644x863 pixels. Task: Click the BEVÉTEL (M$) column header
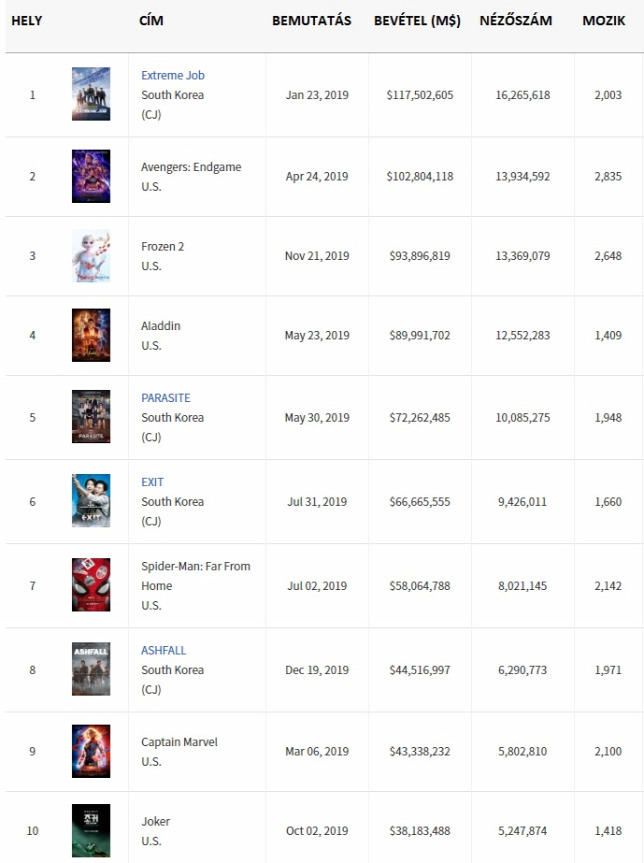coord(417,21)
